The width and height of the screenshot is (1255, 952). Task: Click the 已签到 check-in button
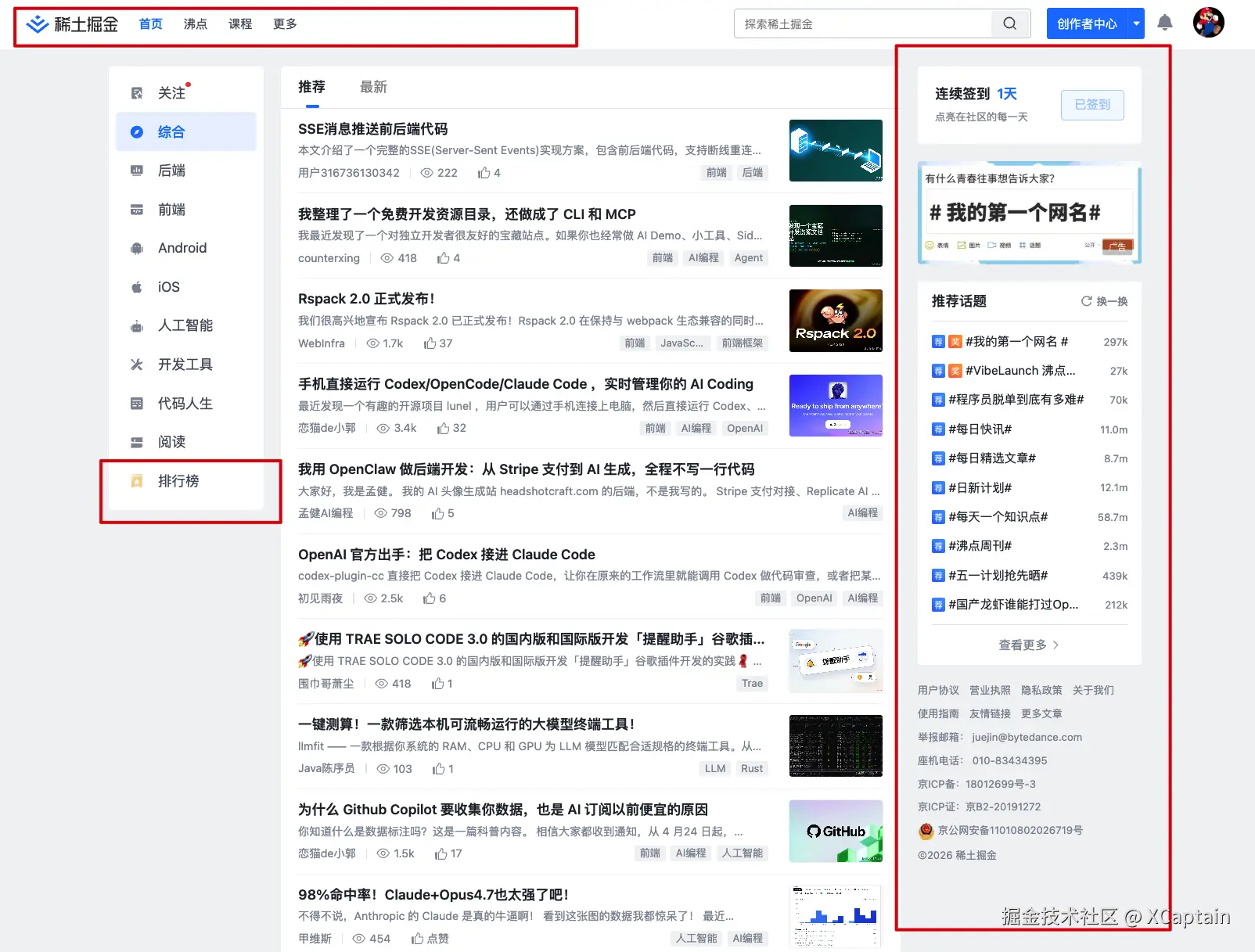1092,105
